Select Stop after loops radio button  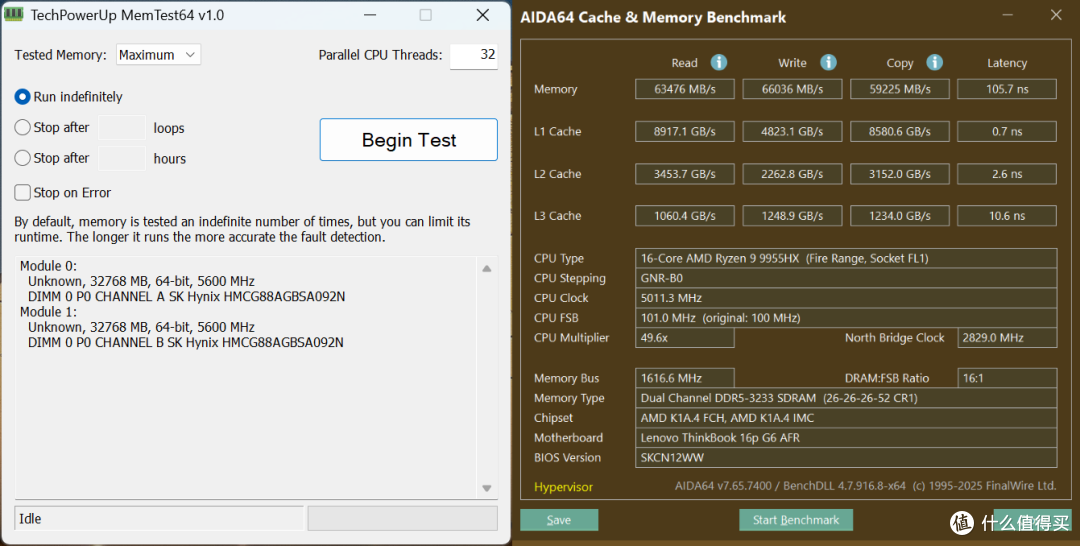click(x=23, y=127)
